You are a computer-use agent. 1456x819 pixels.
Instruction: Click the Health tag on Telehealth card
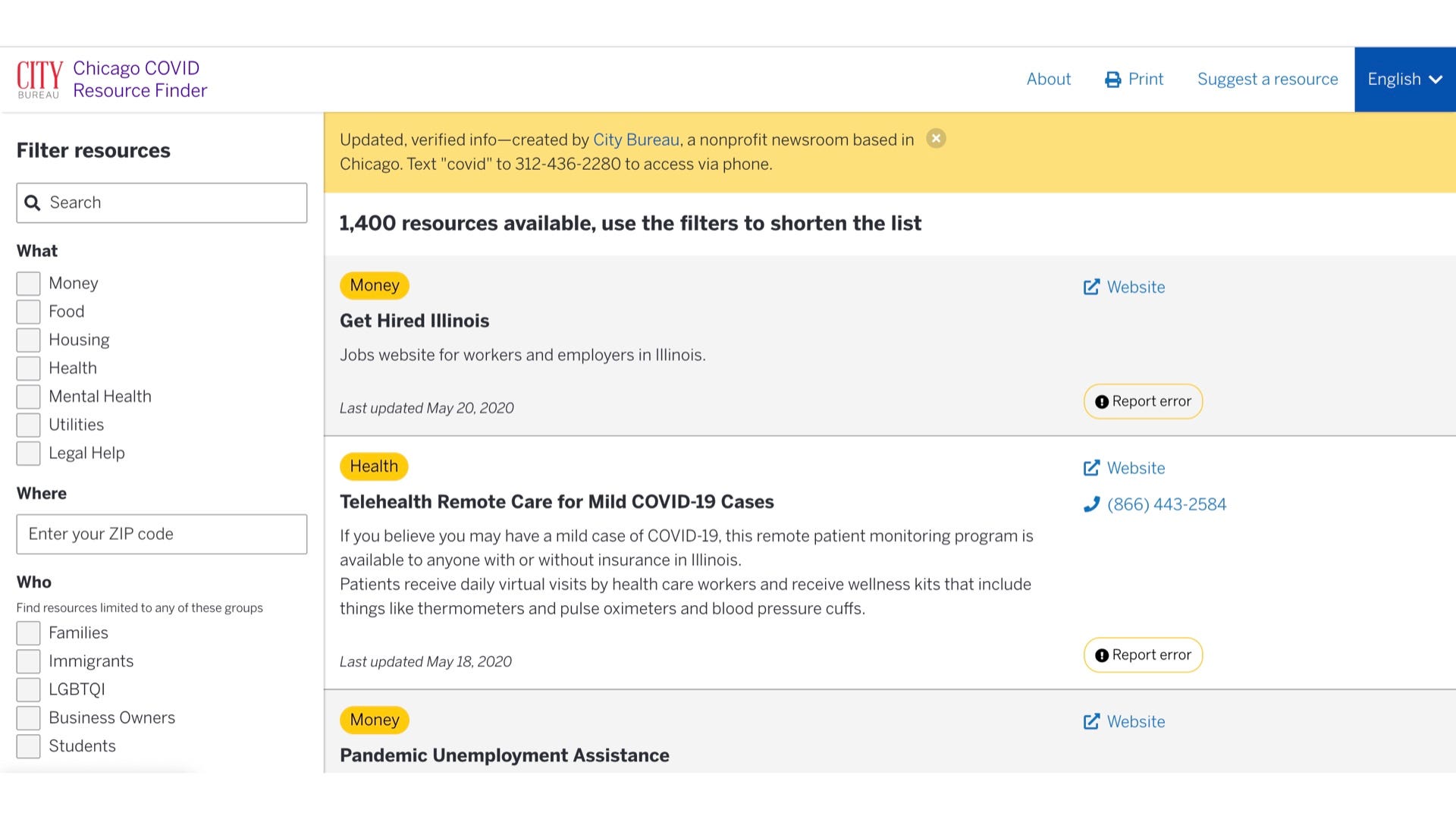coord(374,466)
